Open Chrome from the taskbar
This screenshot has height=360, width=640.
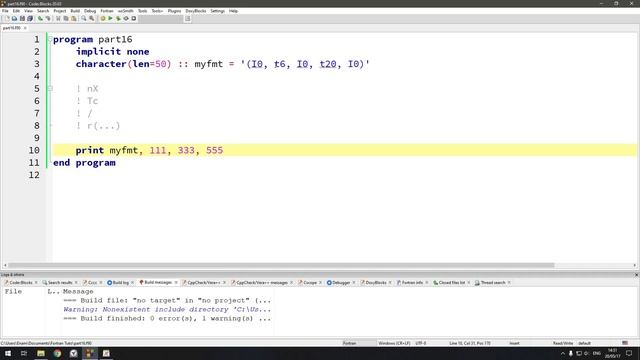click(57, 353)
